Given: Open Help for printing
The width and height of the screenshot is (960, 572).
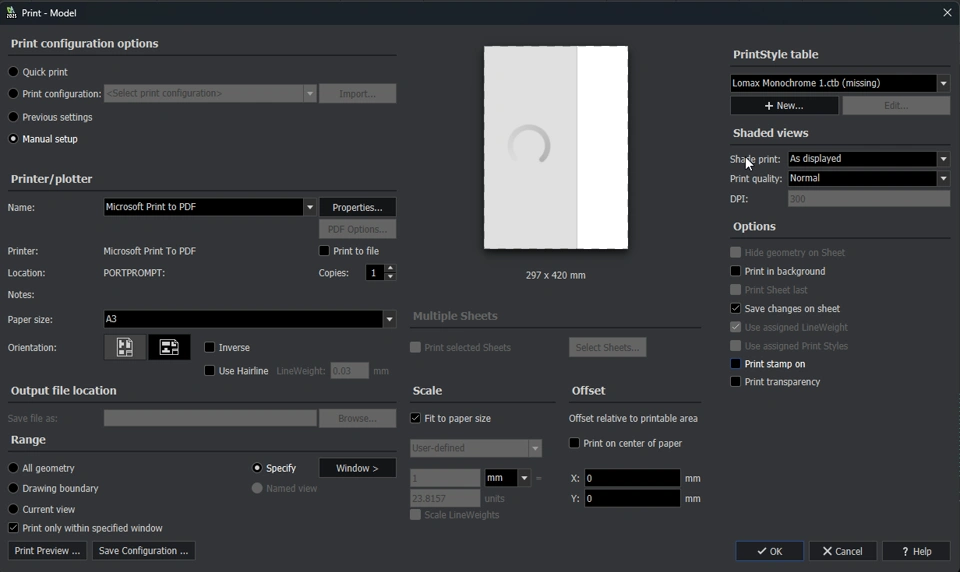Looking at the screenshot, I should pos(916,551).
